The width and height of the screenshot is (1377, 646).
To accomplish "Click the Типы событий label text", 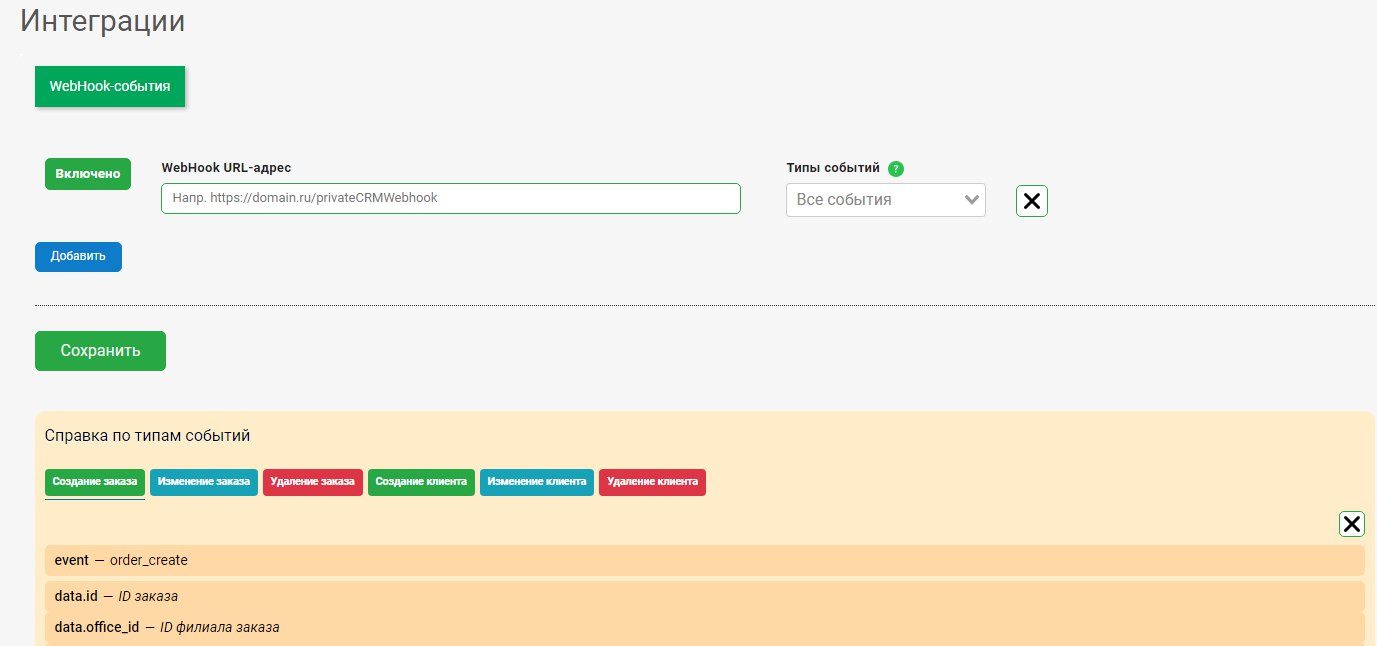I will click(833, 168).
